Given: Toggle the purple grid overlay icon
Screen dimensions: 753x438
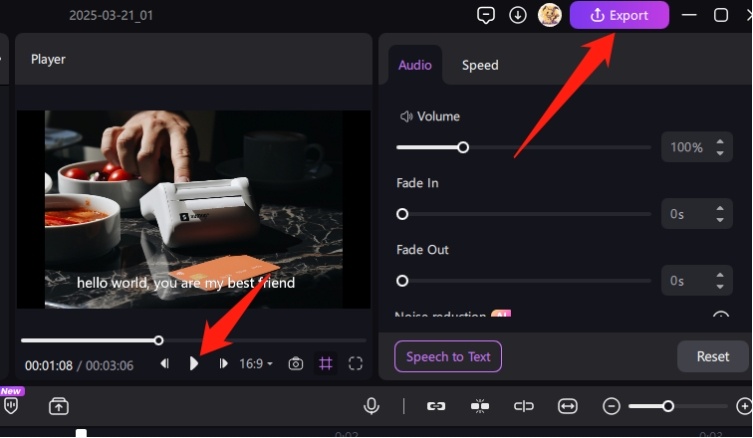Looking at the screenshot, I should 326,364.
